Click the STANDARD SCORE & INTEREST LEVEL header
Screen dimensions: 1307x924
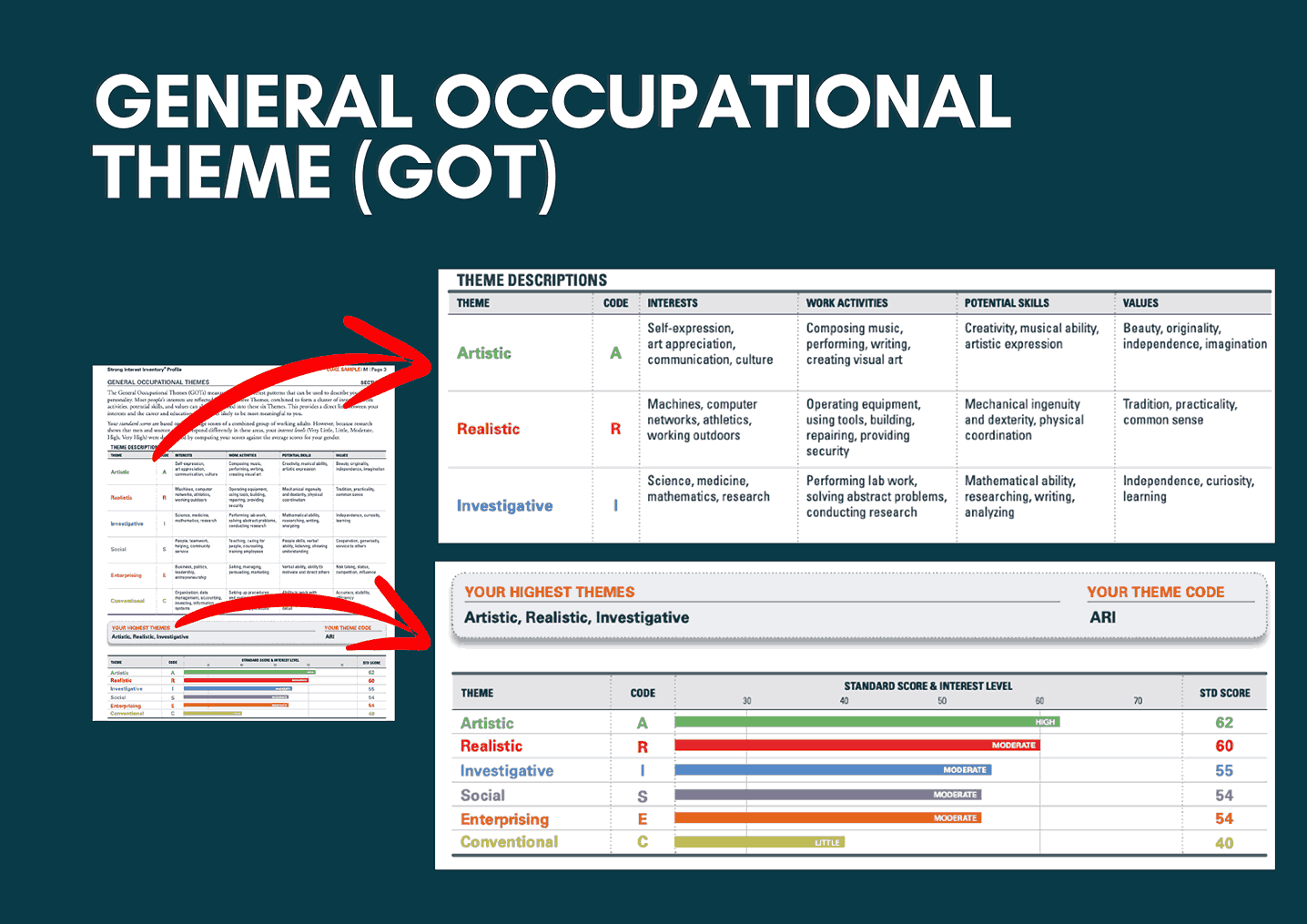tap(927, 685)
